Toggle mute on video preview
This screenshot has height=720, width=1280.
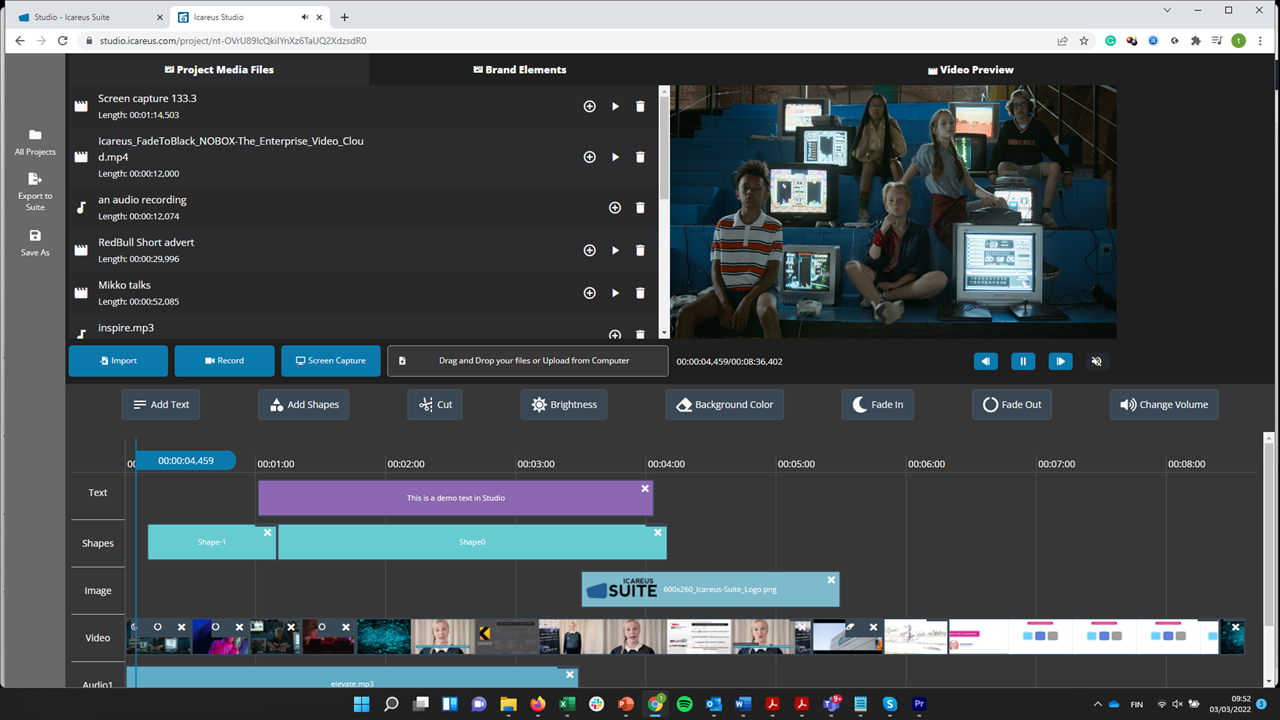[1097, 361]
